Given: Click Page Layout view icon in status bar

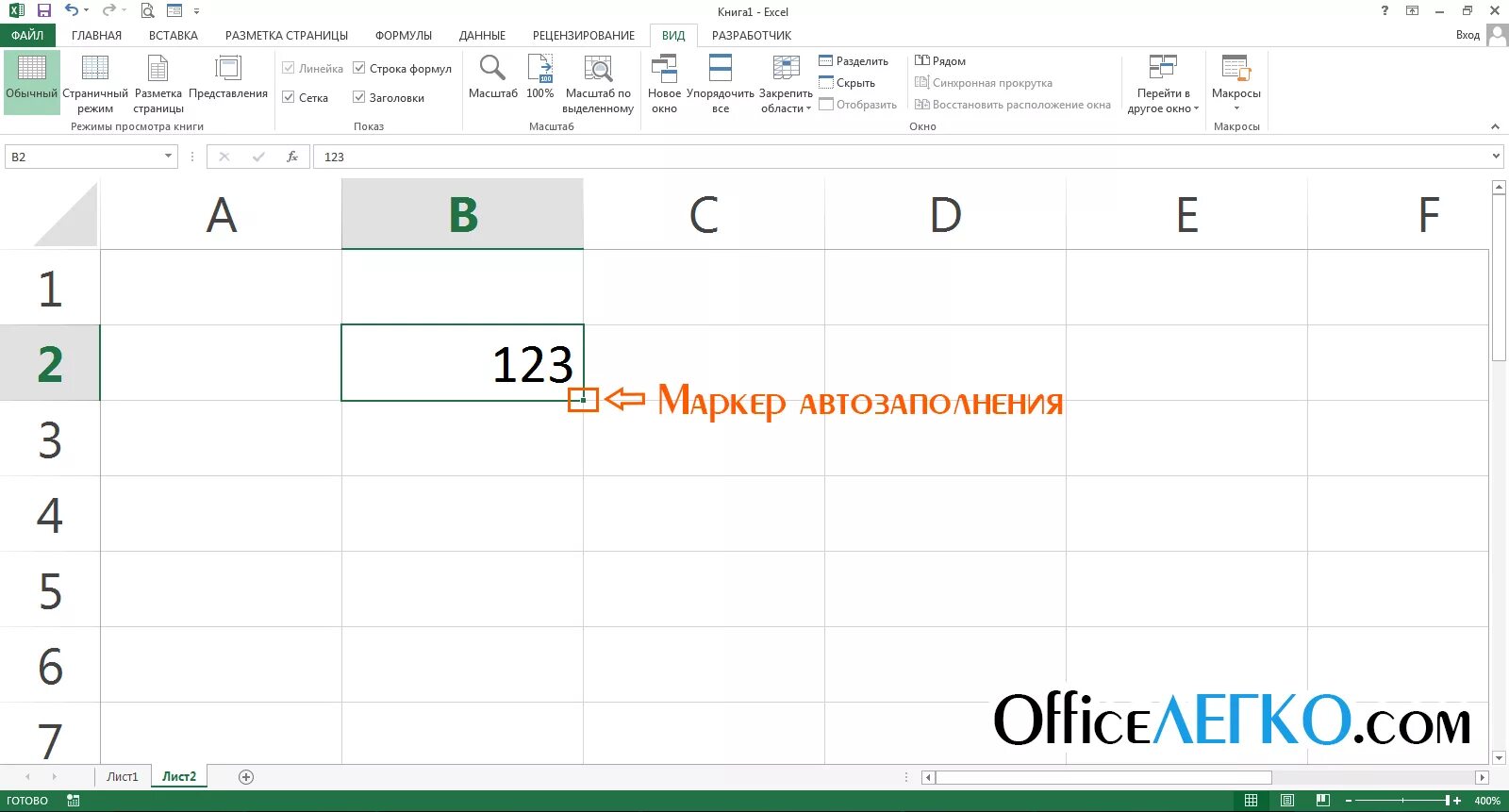Looking at the screenshot, I should click(1286, 801).
